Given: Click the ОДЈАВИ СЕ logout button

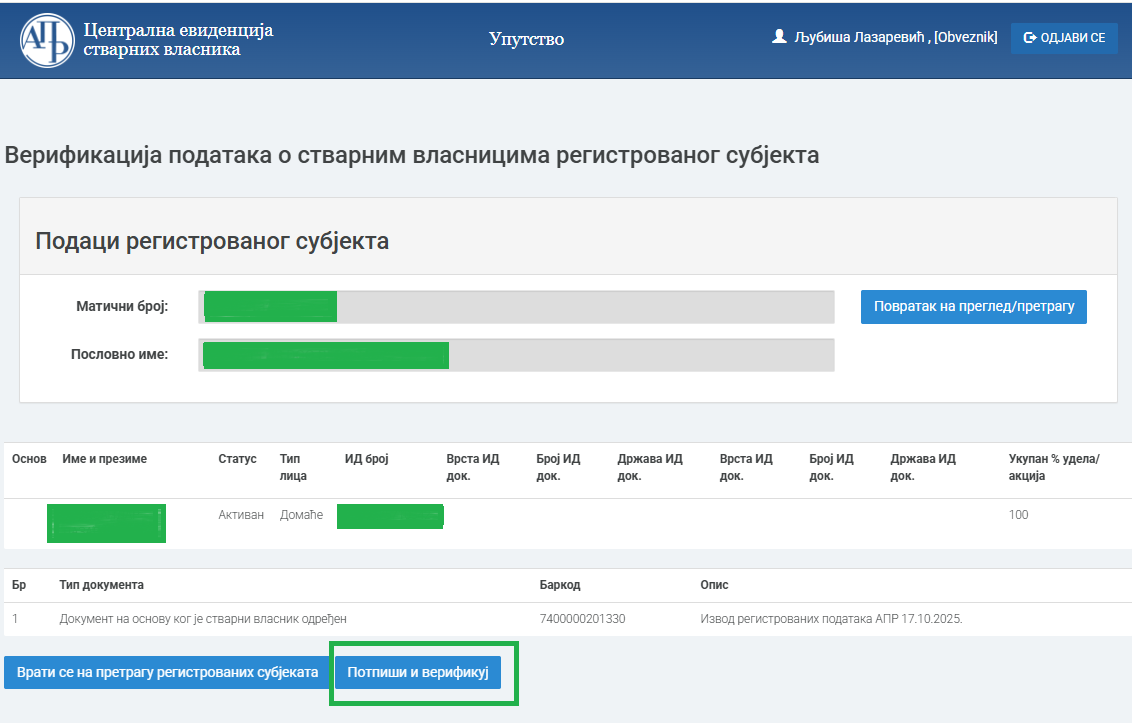Looking at the screenshot, I should point(1064,38).
